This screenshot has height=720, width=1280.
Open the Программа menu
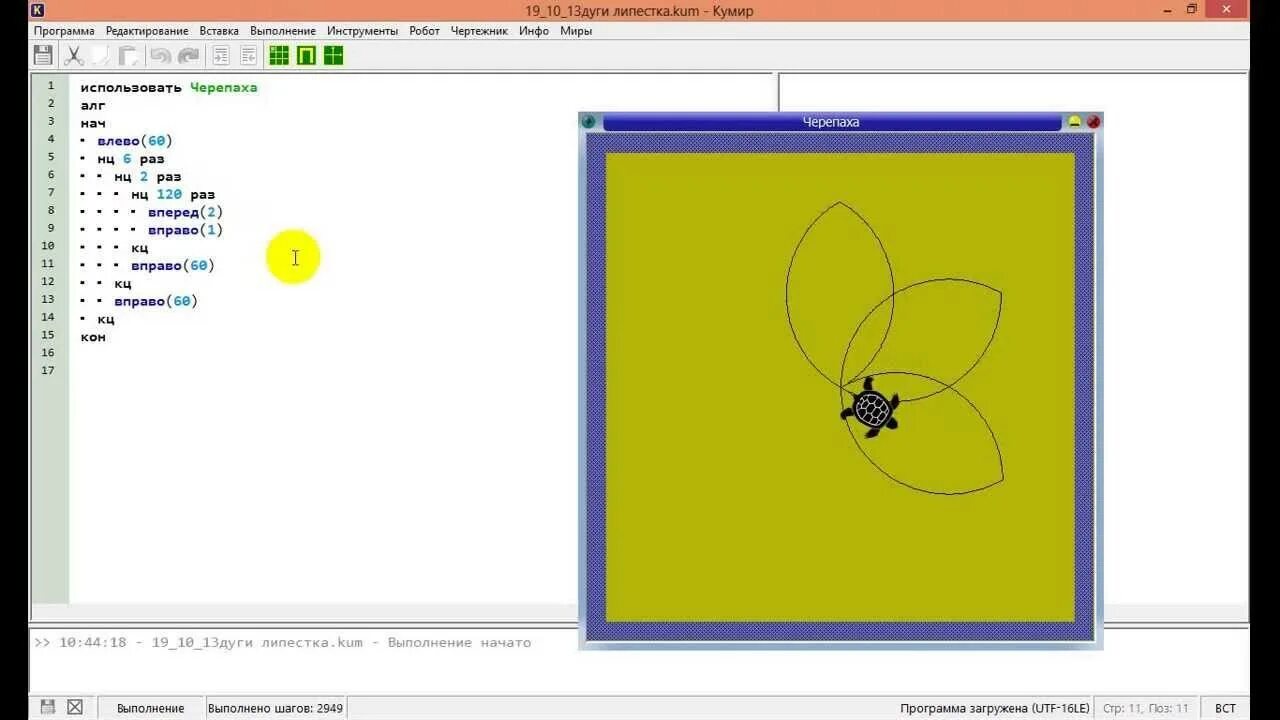pyautogui.click(x=64, y=31)
